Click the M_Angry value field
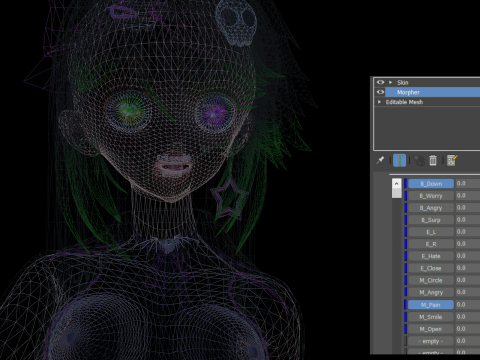480x360 pixels. point(468,292)
